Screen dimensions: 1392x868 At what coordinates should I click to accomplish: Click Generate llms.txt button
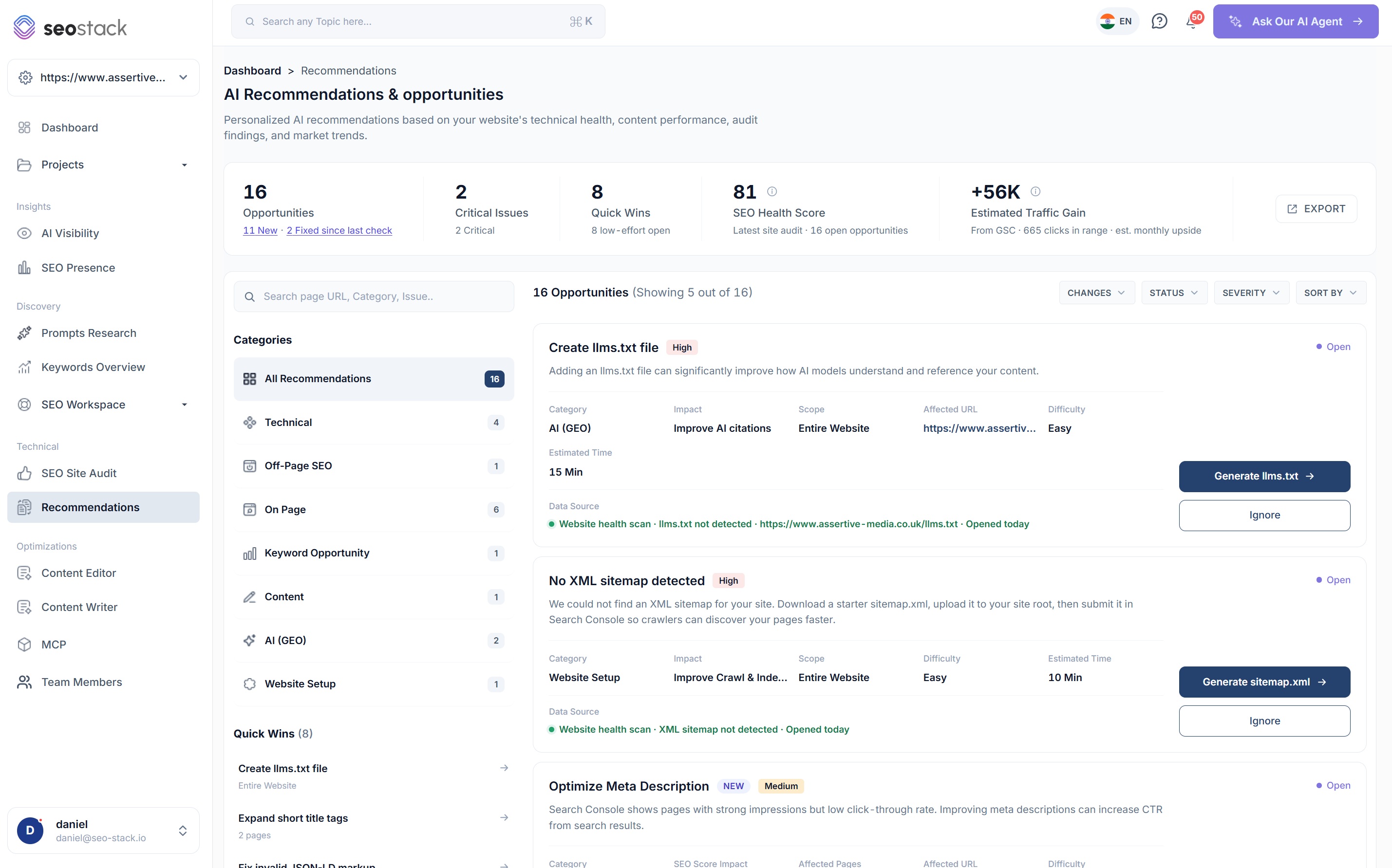click(1264, 476)
